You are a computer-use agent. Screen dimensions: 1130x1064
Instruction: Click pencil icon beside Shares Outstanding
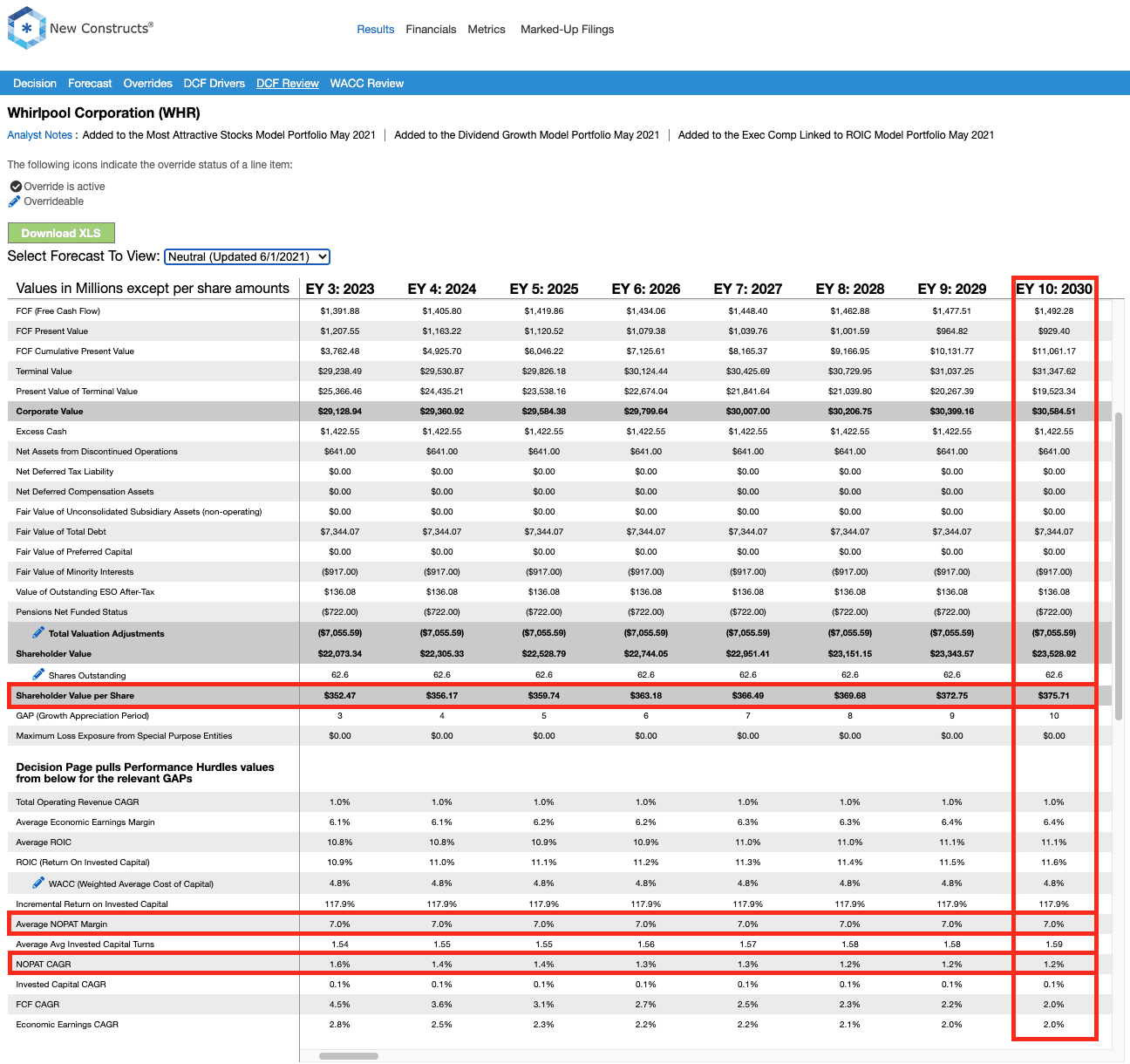(x=38, y=674)
